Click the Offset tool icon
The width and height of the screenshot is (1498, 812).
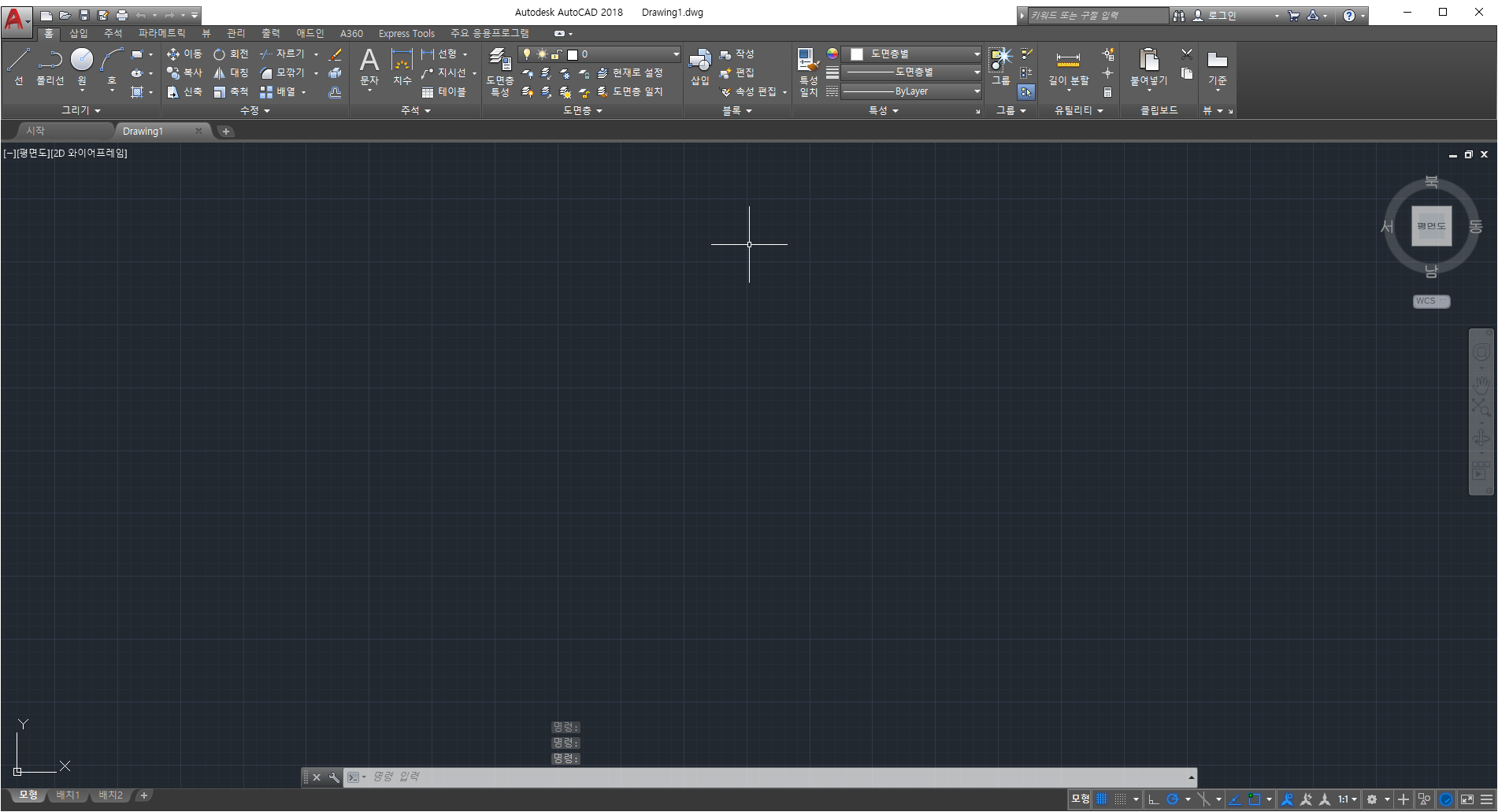click(336, 92)
